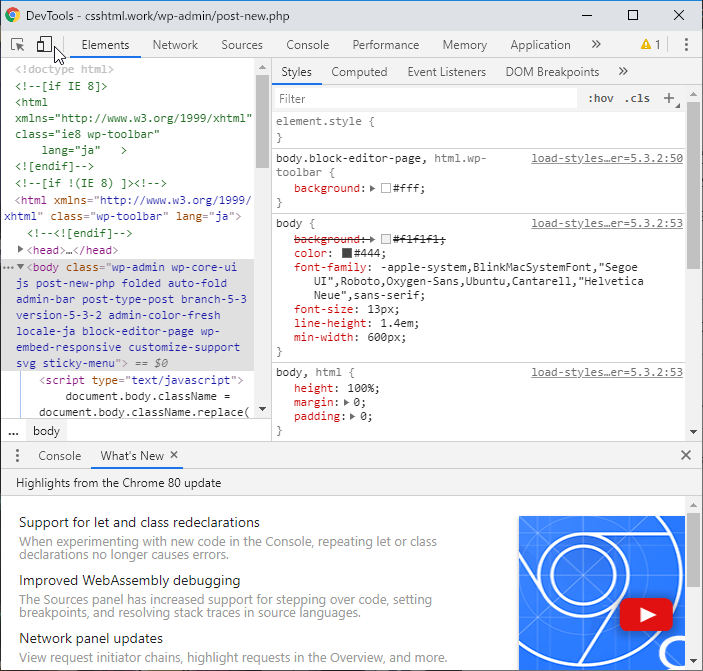Click the ellipsis beside the body node
Screen dimensions: 703x671
(x=8, y=268)
